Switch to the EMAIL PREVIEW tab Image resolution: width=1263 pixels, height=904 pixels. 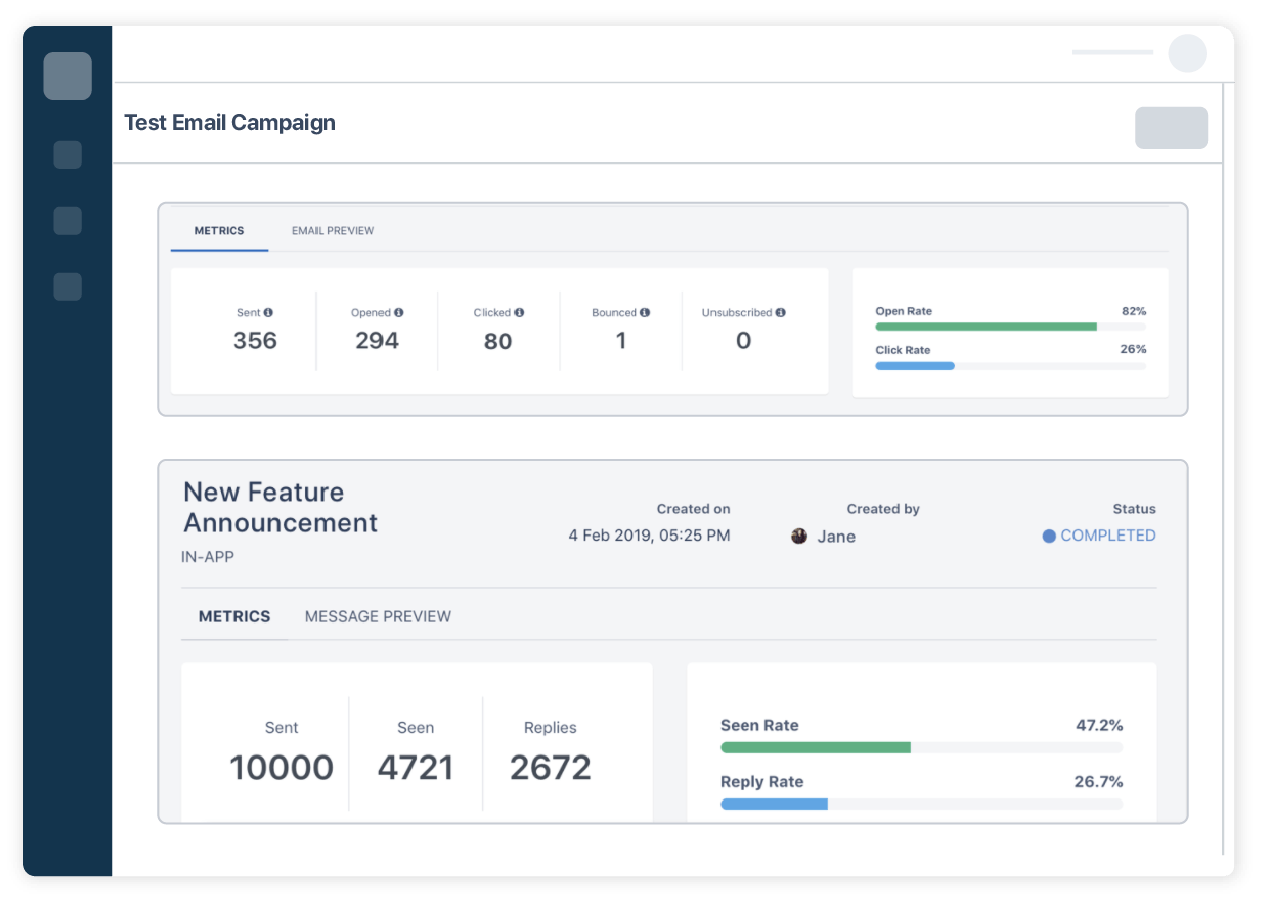[332, 230]
